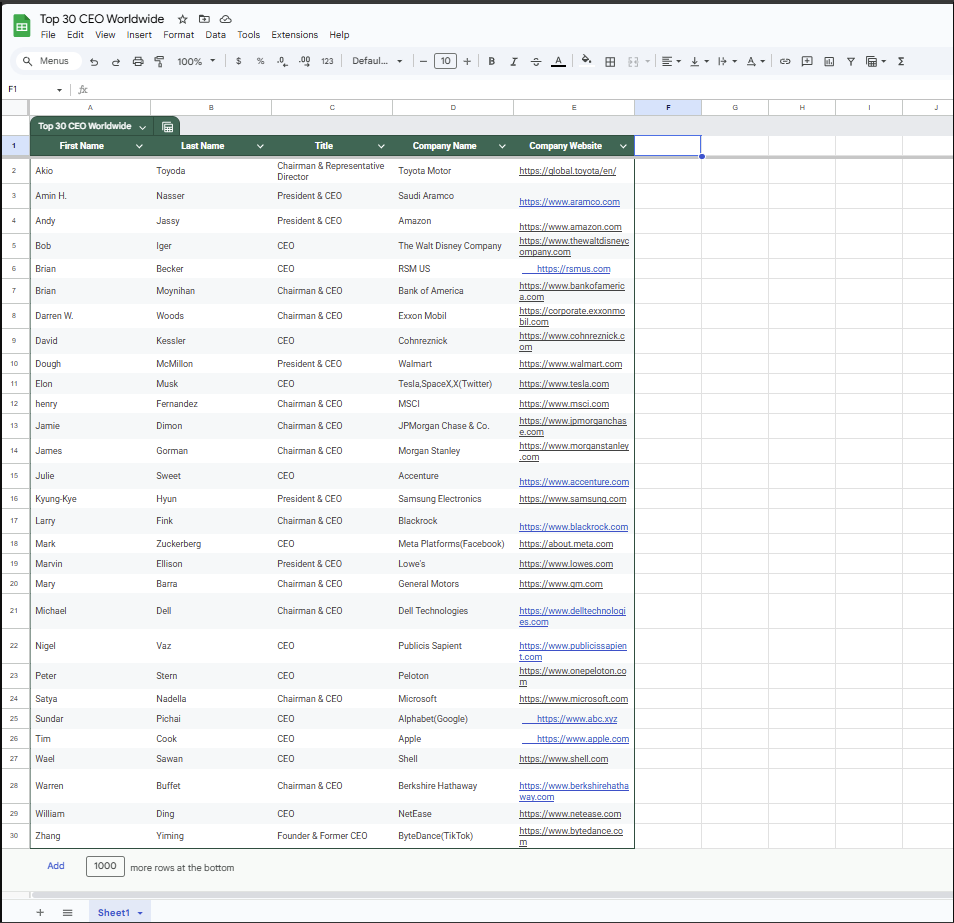
Task: Increase decimal places icon
Action: point(304,61)
